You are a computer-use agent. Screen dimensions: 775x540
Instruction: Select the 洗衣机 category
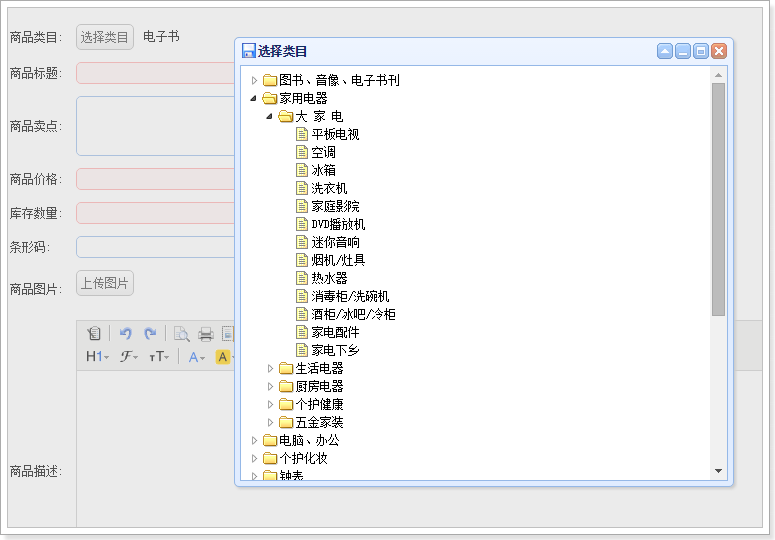pos(329,188)
